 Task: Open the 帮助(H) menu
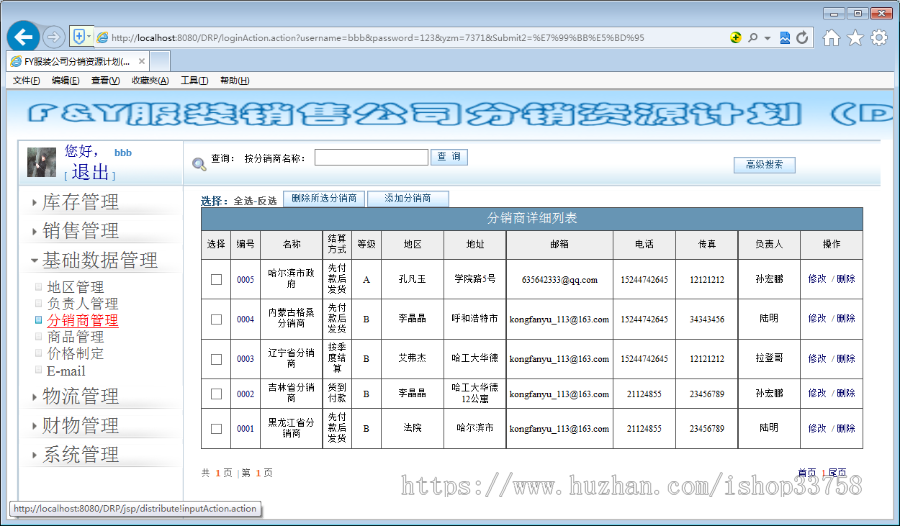(235, 80)
